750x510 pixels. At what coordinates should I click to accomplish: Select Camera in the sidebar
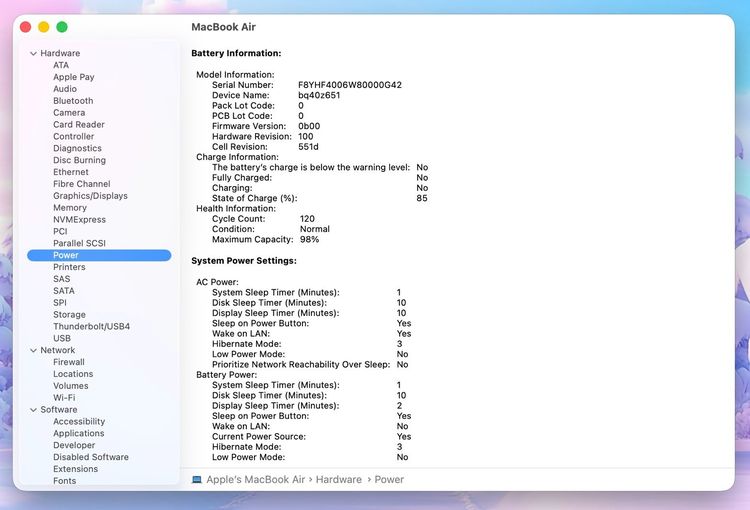point(69,113)
